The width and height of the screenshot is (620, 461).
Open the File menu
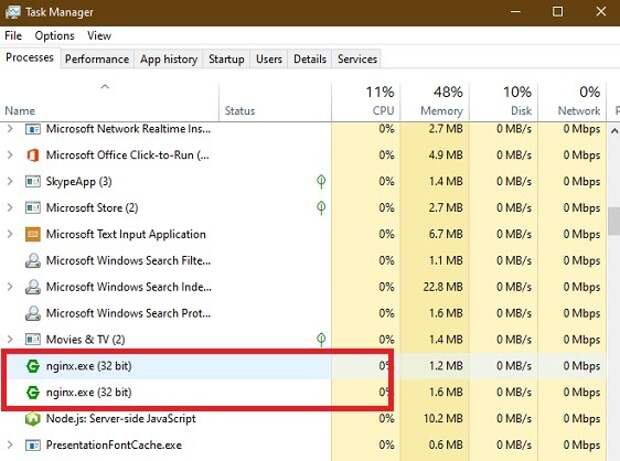(x=13, y=36)
